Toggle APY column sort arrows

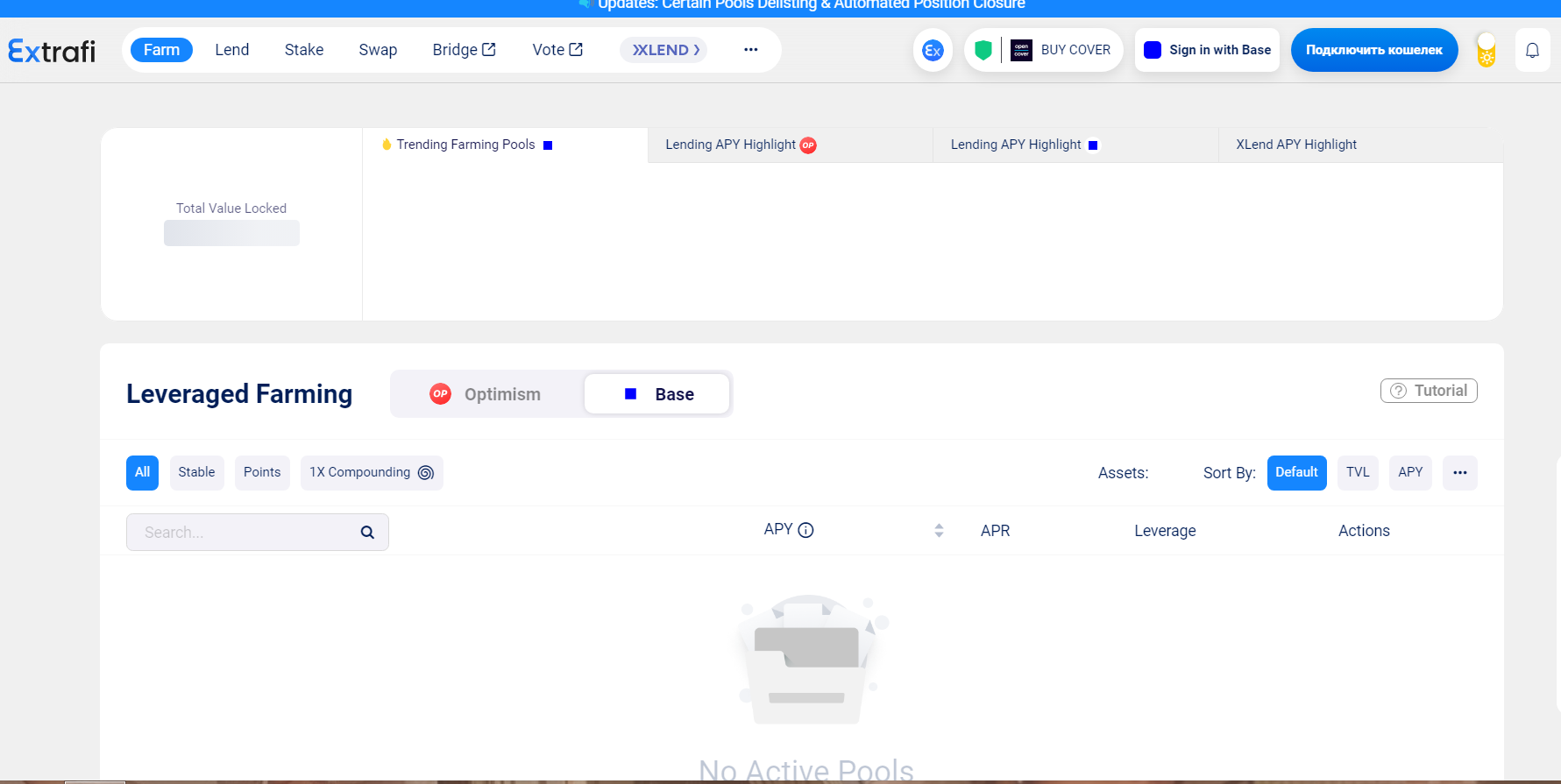click(939, 530)
